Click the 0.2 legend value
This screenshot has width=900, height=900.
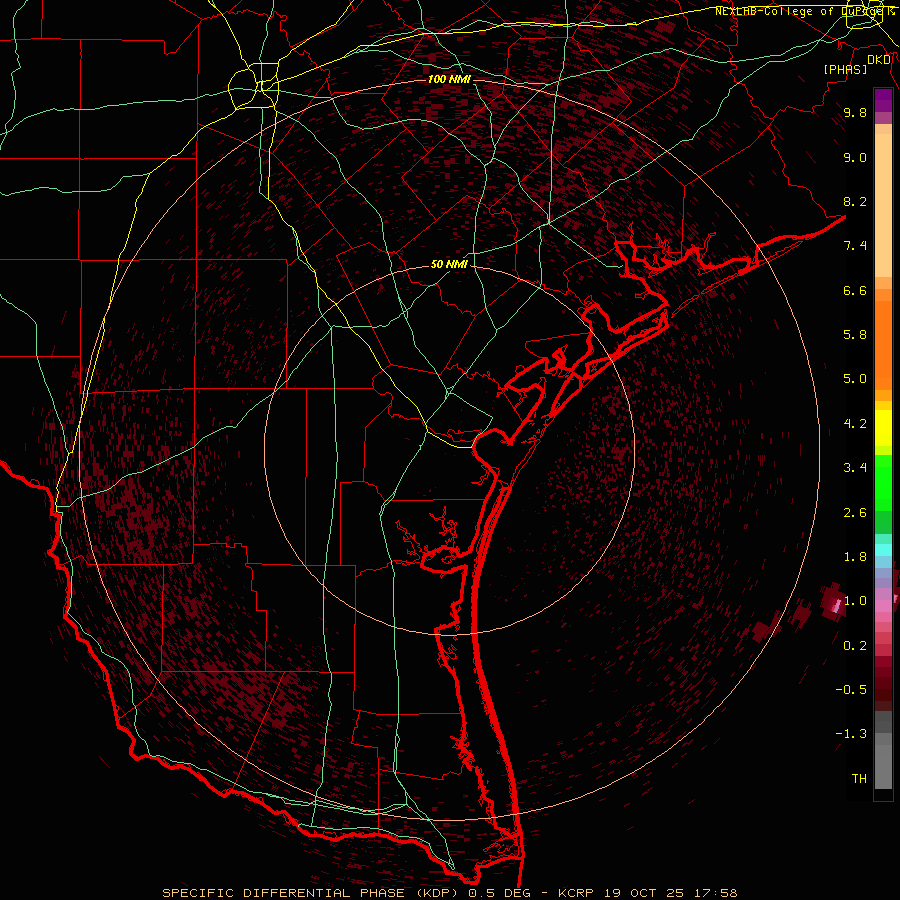point(855,646)
